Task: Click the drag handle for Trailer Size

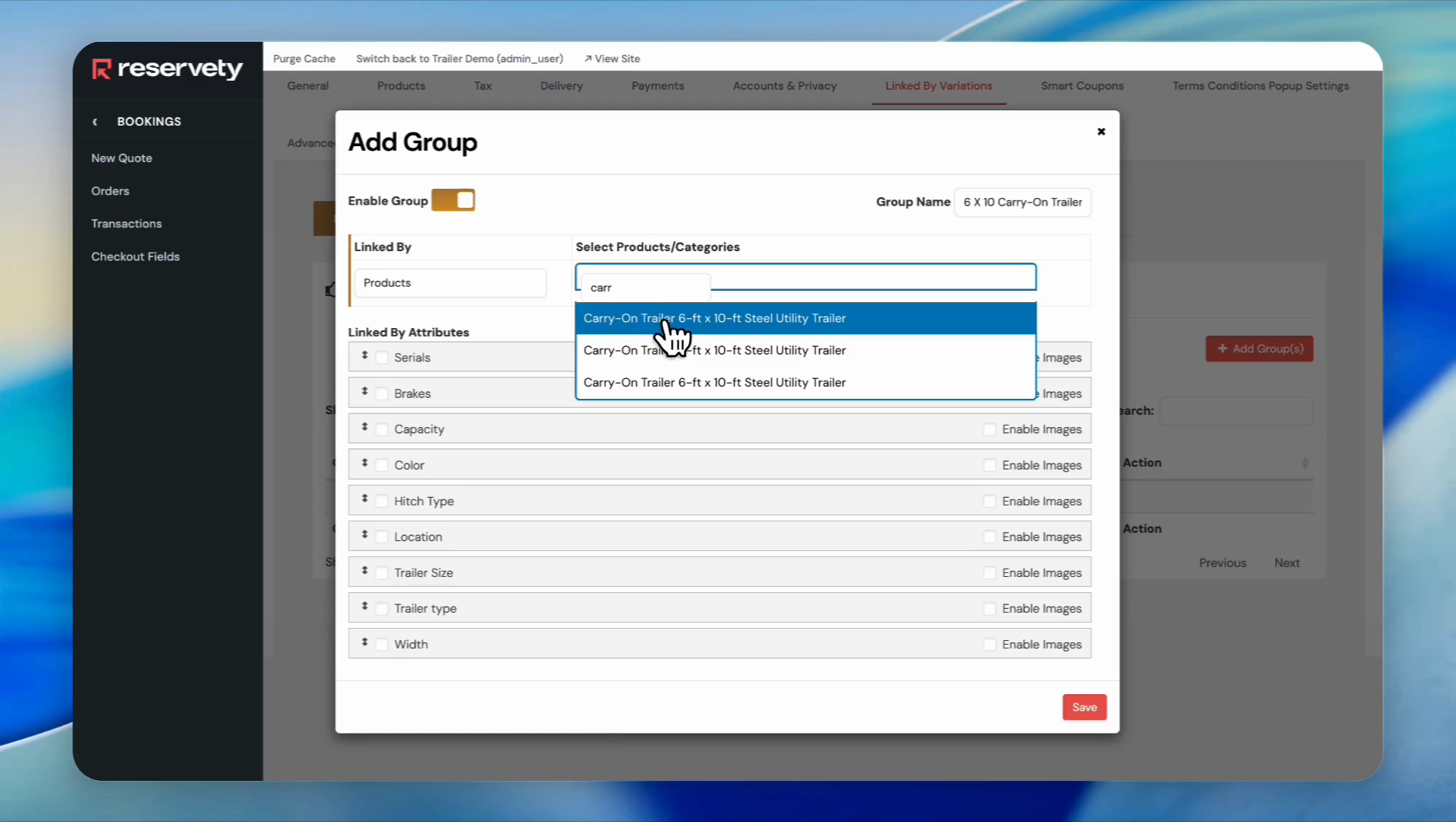Action: pos(364,570)
